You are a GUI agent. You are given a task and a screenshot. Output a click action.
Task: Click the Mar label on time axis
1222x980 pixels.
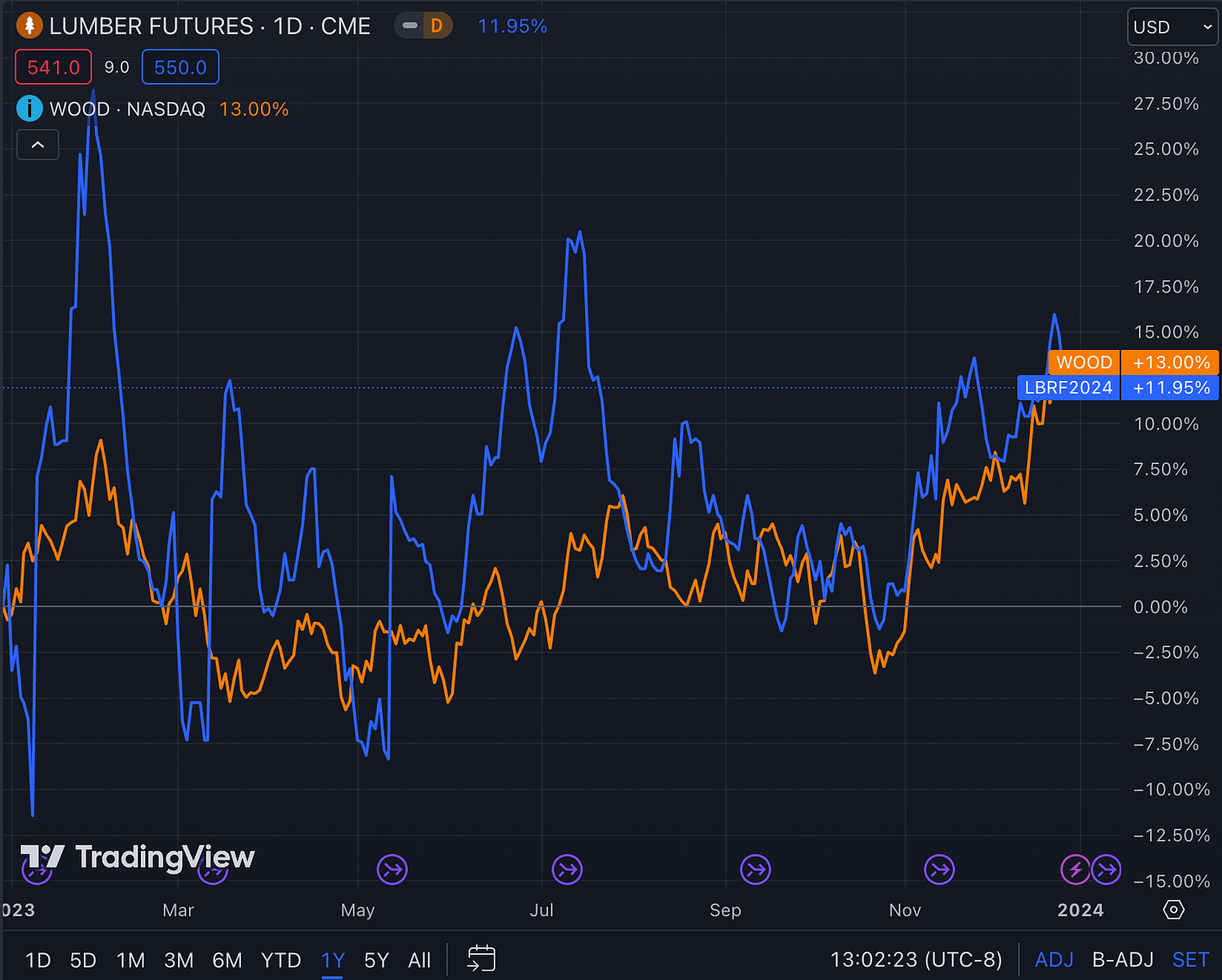click(178, 910)
